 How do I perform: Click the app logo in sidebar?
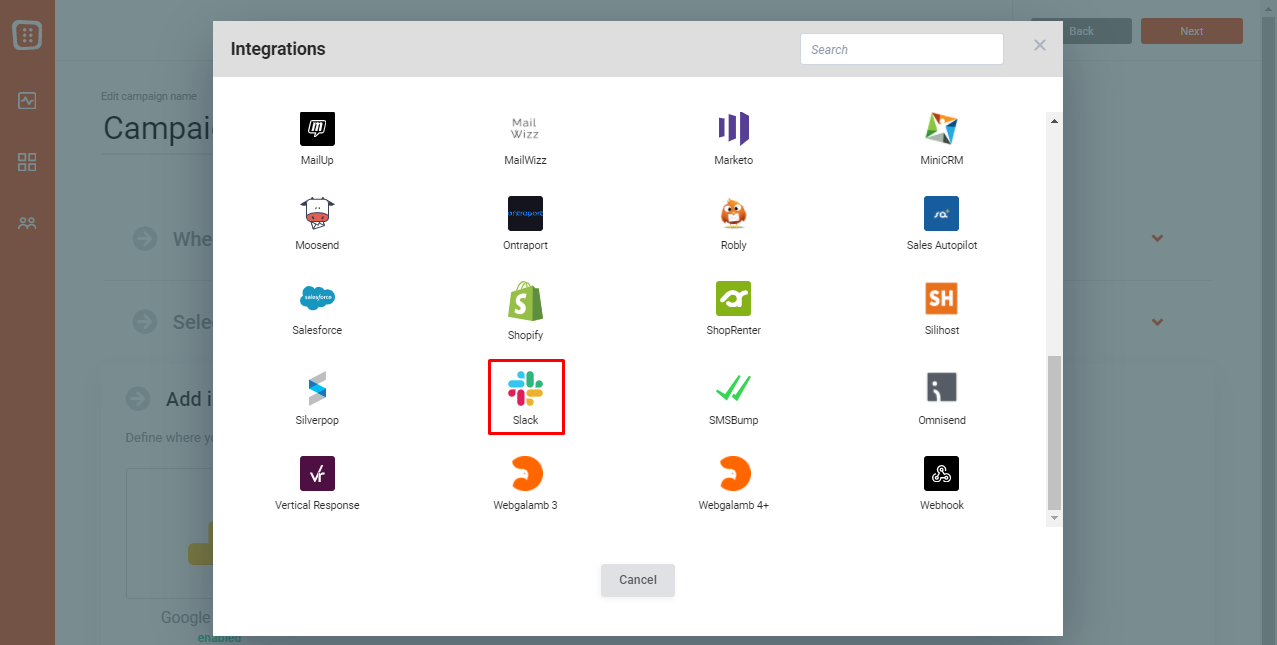[x=27, y=36]
